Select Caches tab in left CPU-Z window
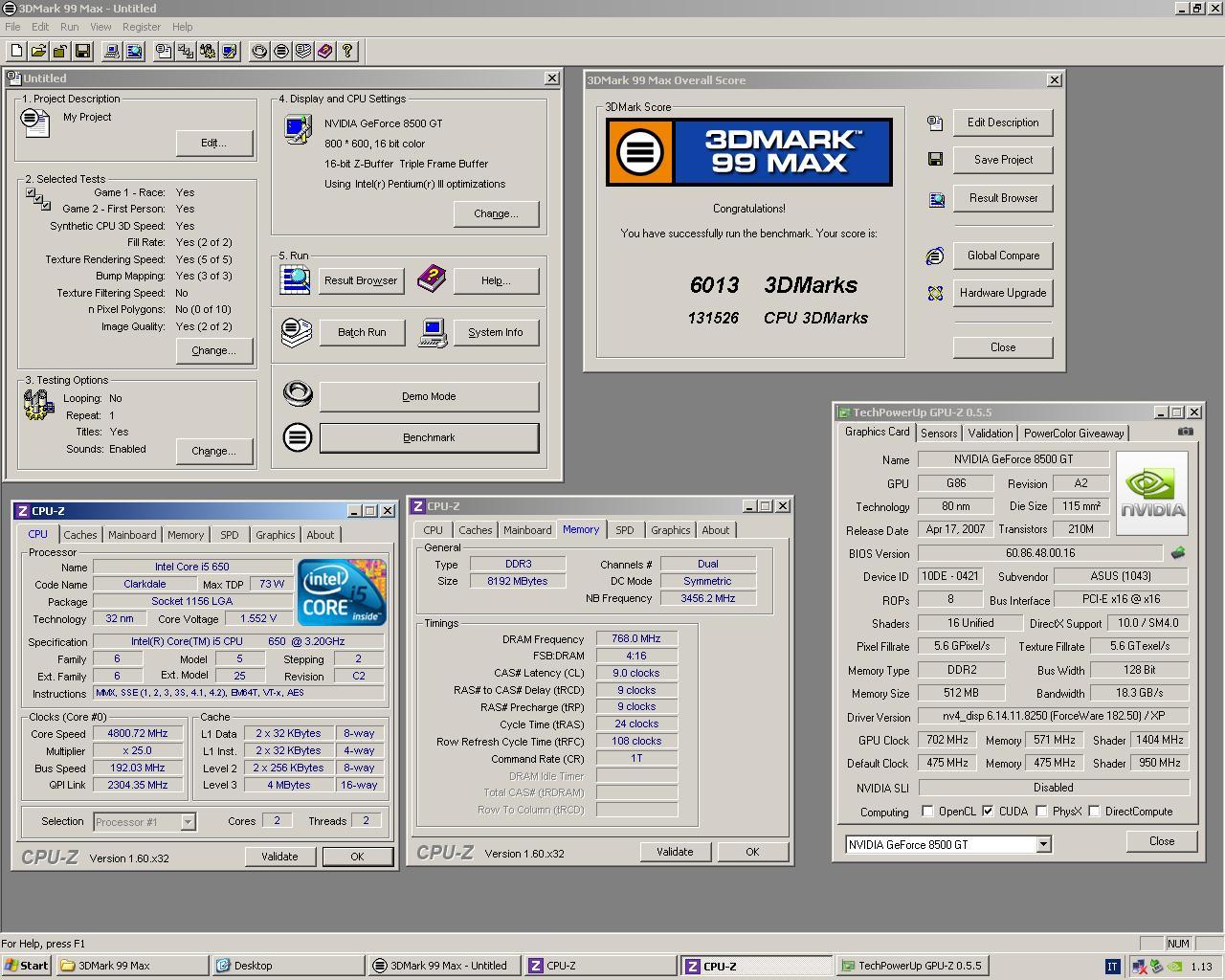The height and width of the screenshot is (980, 1225). pyautogui.click(x=80, y=535)
